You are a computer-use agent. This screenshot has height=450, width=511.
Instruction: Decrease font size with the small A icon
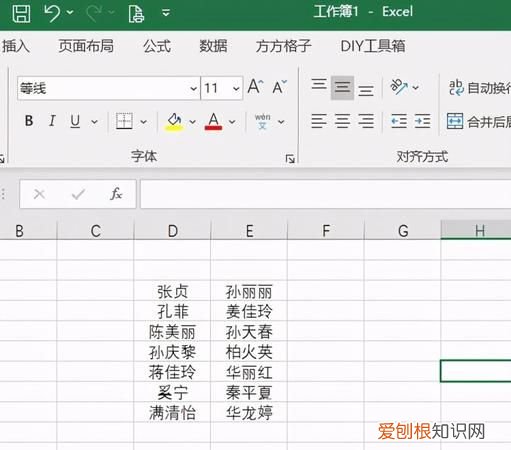pyautogui.click(x=279, y=87)
